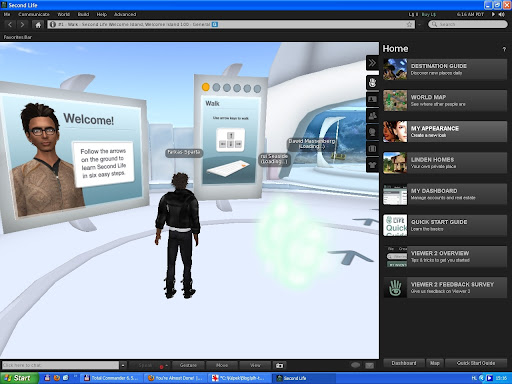Go forward with the navigation forward arrow
The height and width of the screenshot is (384, 512).
tap(22, 24)
